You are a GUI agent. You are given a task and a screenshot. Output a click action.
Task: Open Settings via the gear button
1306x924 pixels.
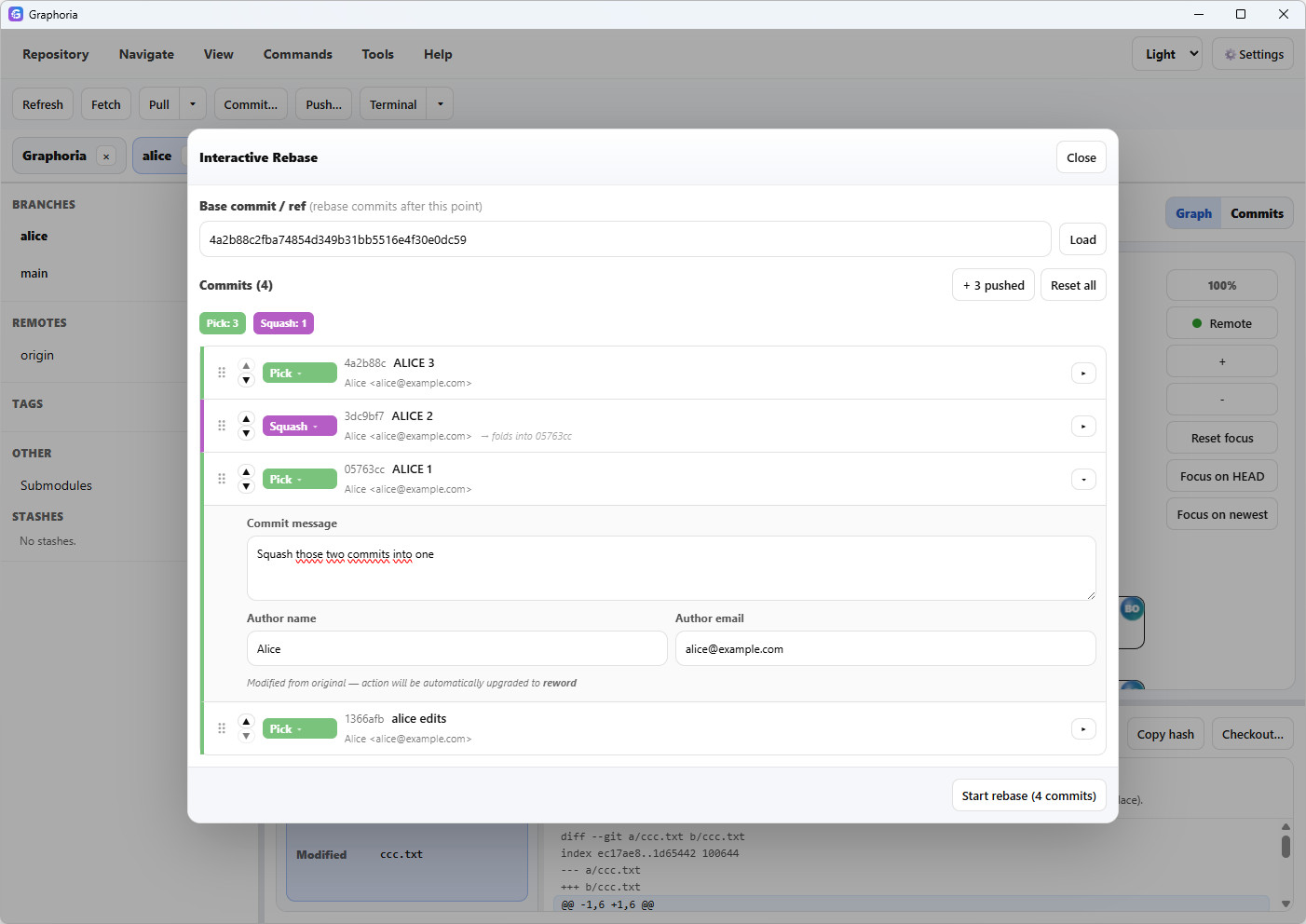pos(1253,54)
